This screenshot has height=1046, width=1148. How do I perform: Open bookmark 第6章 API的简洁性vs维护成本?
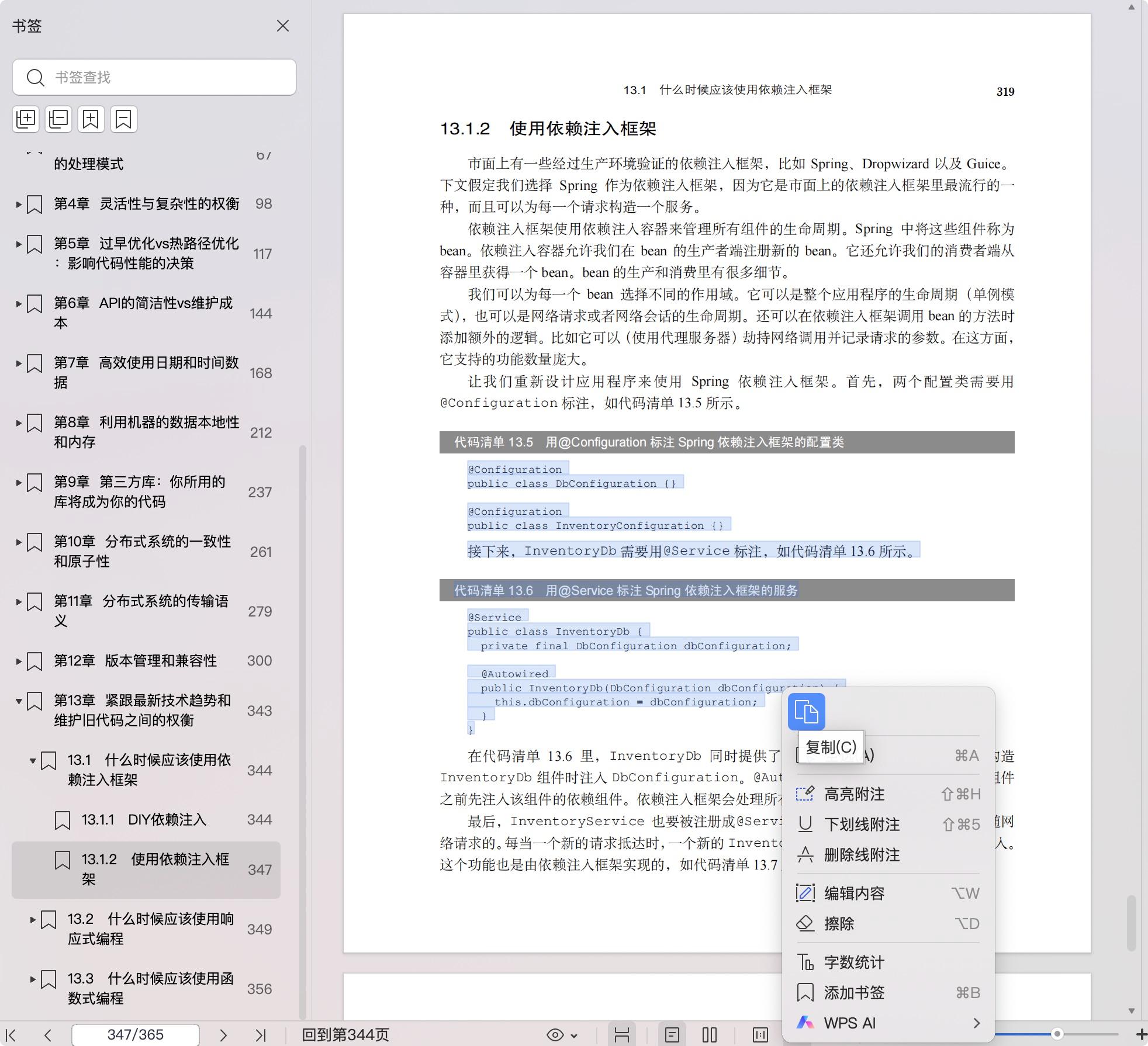(x=143, y=313)
